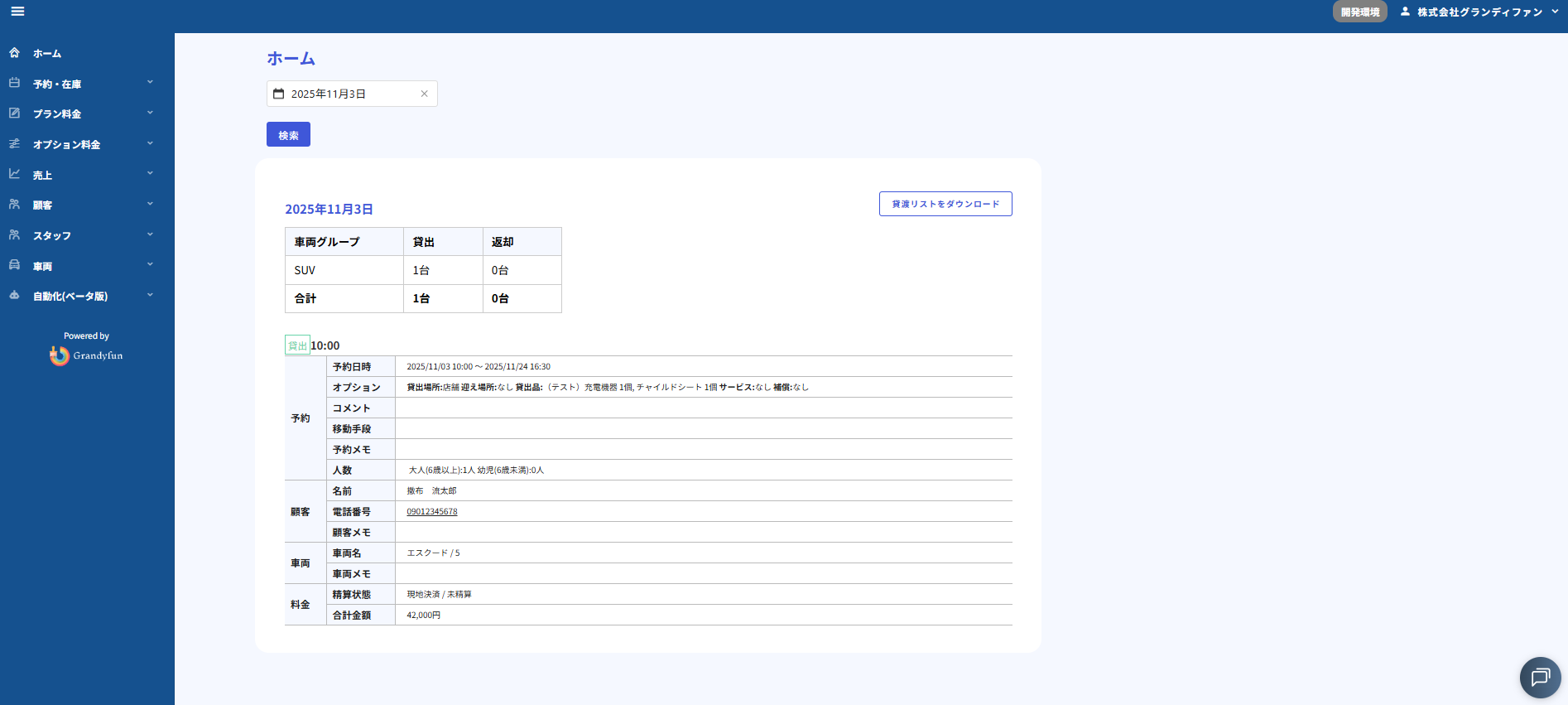Open the 株式会社グランディファン account dropdown
This screenshot has width=1568, height=705.
1479,12
